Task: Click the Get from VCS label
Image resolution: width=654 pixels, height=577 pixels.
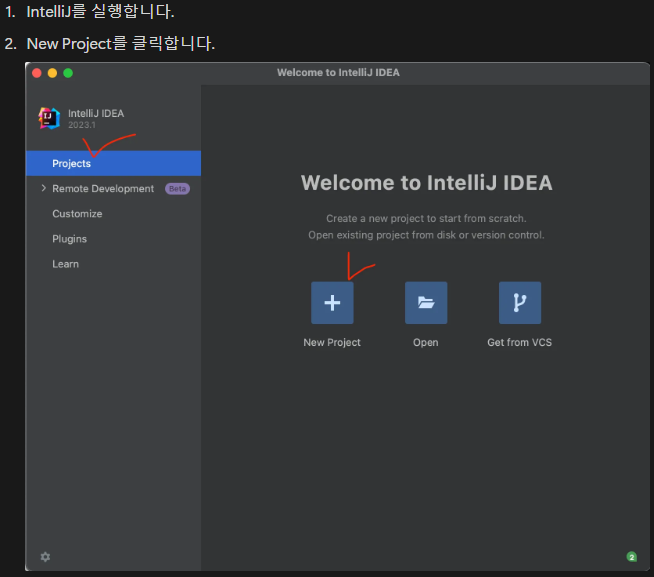Action: coord(519,343)
